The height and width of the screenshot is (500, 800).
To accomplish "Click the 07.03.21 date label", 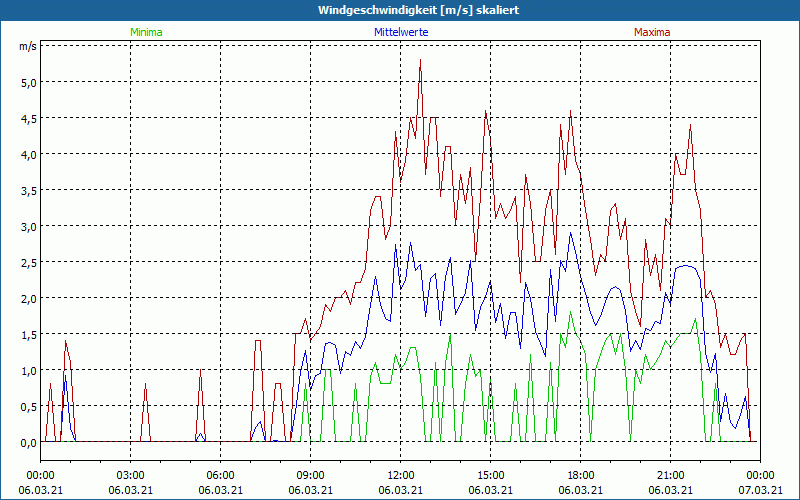I will (760, 490).
